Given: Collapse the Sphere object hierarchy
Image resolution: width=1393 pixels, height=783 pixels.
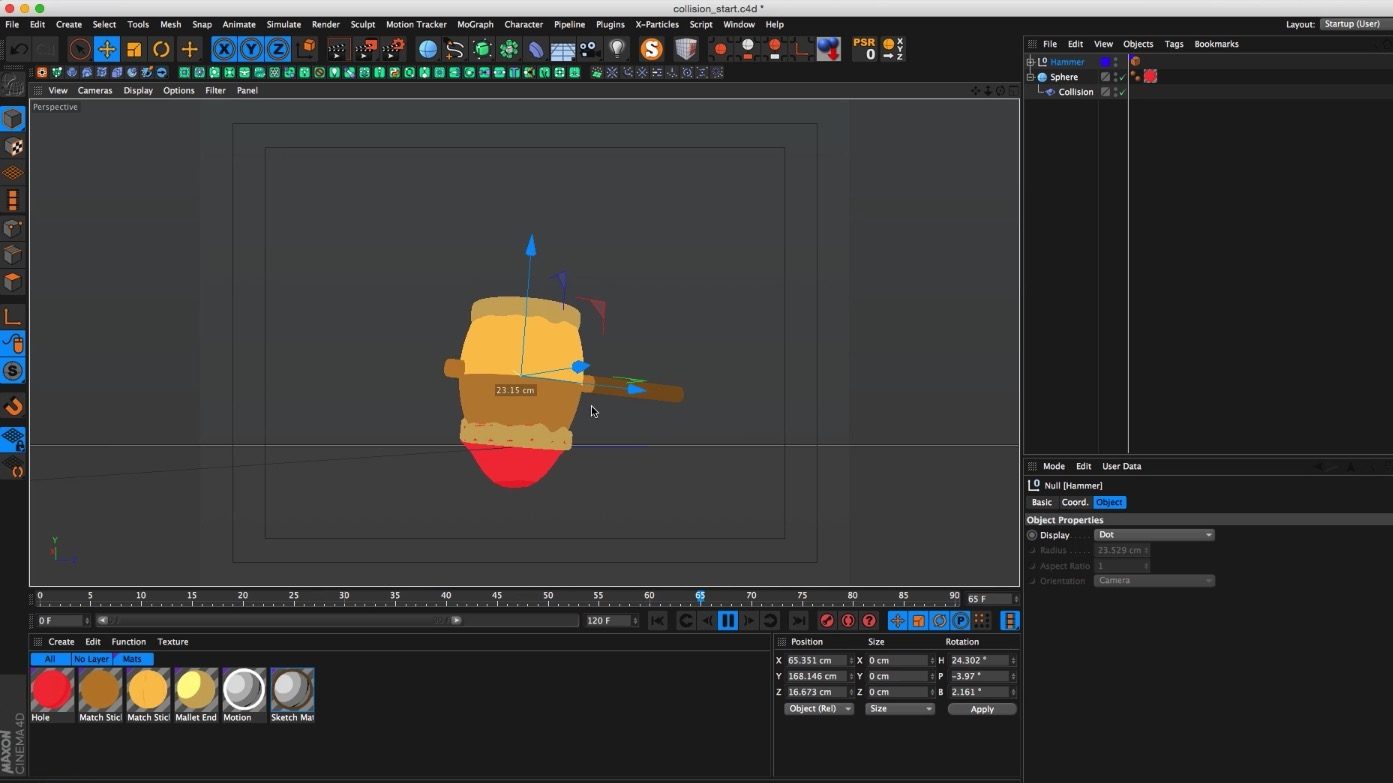Looking at the screenshot, I should [x=1031, y=77].
